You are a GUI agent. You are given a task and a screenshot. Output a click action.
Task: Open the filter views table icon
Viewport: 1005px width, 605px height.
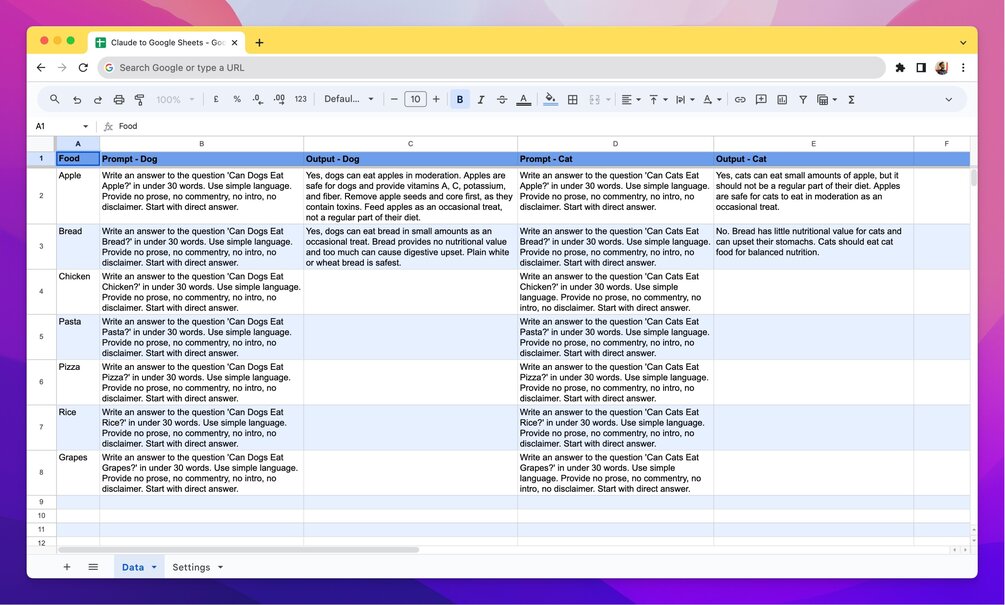(x=826, y=99)
